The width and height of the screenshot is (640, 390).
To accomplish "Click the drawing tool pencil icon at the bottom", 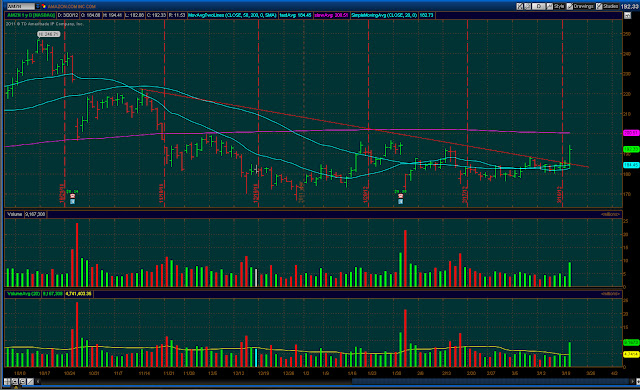I will pos(30,382).
